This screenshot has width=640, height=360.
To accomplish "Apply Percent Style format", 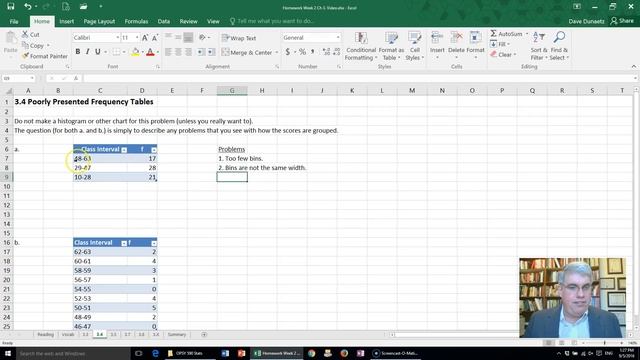I will click(302, 52).
